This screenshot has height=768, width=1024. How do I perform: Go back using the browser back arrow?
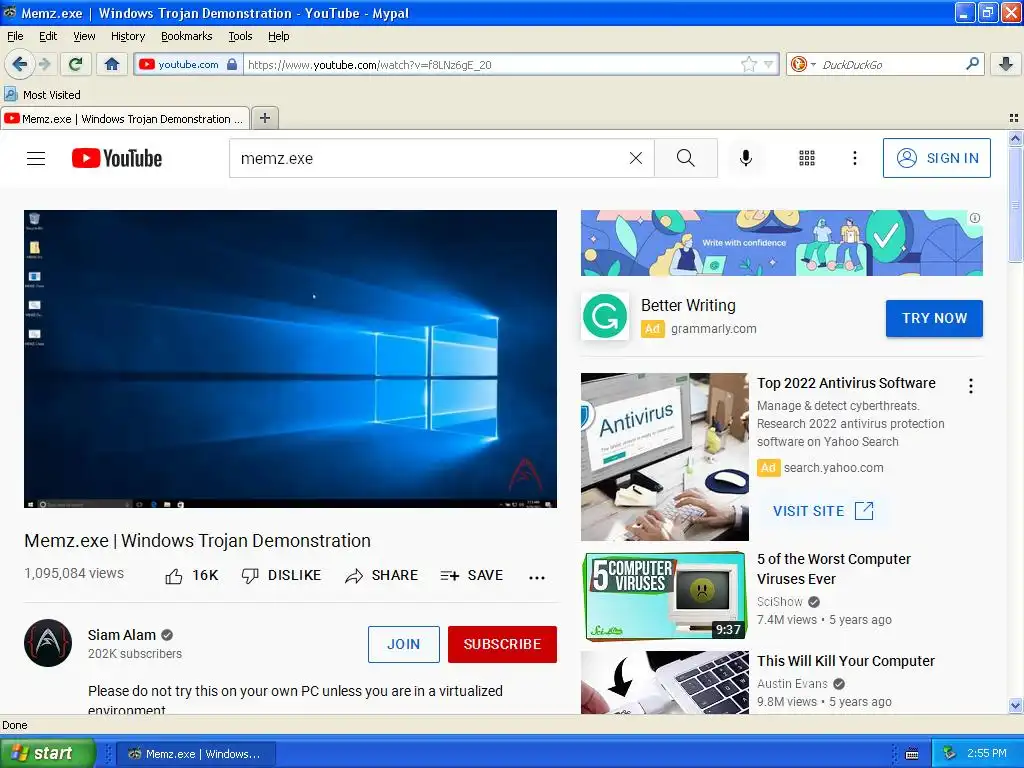(19, 64)
